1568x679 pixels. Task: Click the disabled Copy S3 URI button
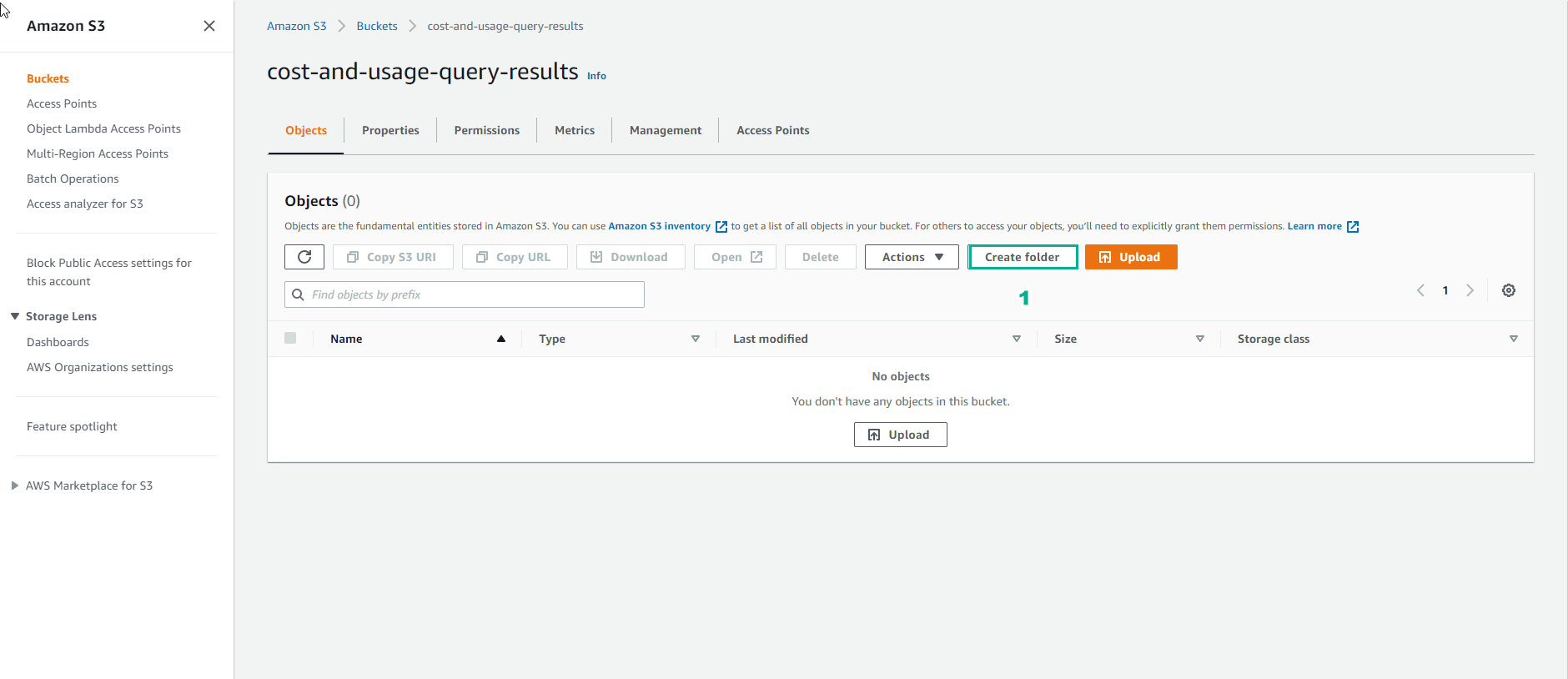(393, 257)
